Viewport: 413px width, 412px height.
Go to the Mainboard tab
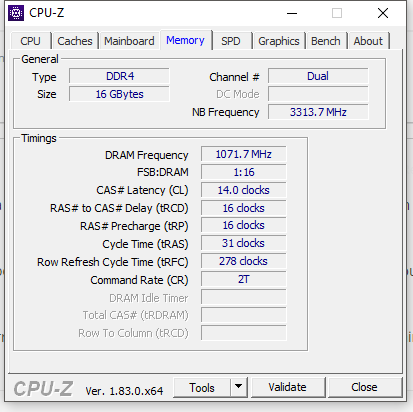click(129, 41)
